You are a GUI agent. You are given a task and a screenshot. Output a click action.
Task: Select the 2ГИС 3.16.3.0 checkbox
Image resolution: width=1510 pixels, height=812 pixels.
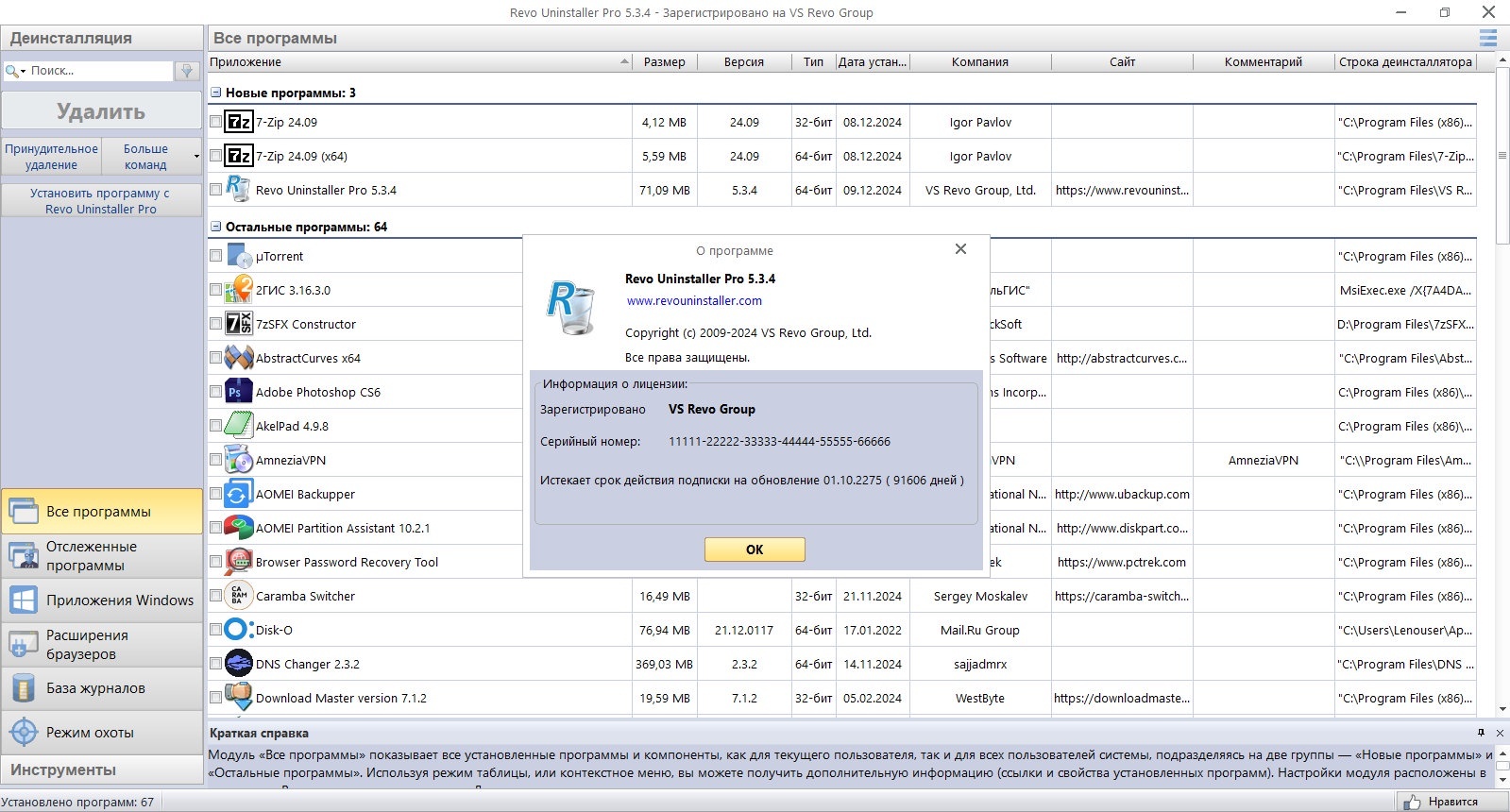coord(215,290)
